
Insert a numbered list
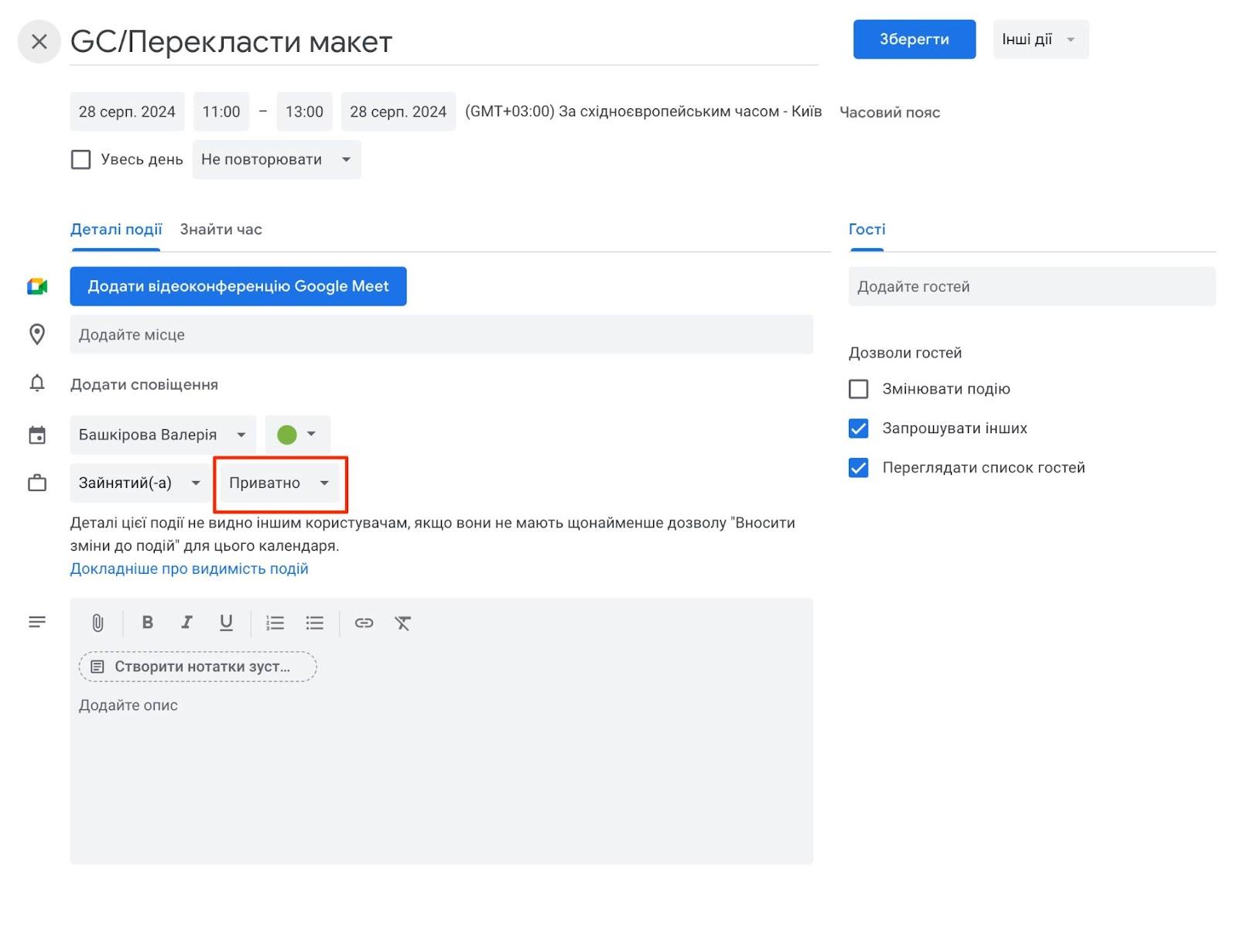(x=275, y=623)
